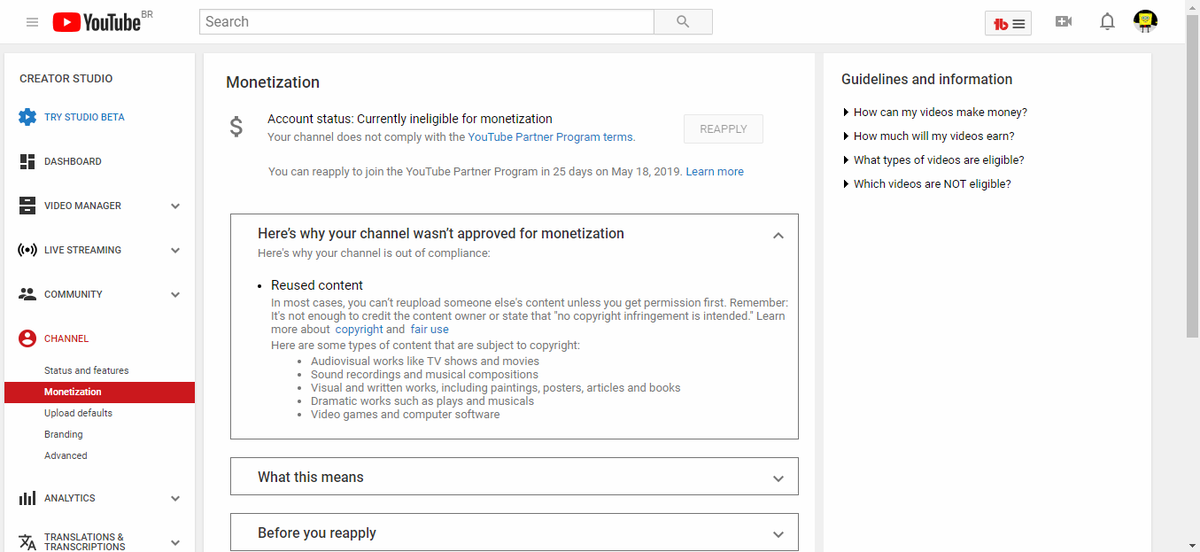The width and height of the screenshot is (1200, 552).
Task: Expand the 'Before you reapply' section
Action: tap(514, 532)
